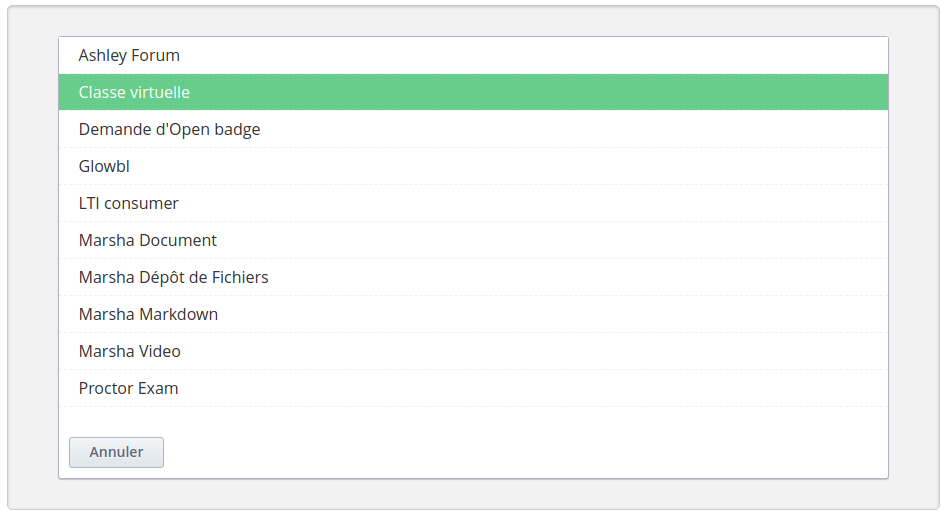Insert a Marsha Markdown block
The width and height of the screenshot is (947, 518).
[148, 314]
